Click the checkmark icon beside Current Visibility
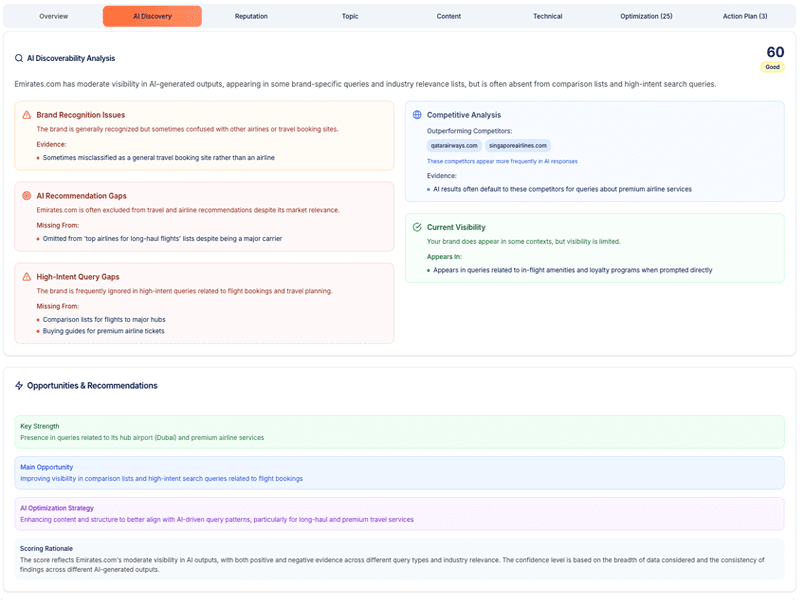The image size is (800, 600). coord(418,227)
